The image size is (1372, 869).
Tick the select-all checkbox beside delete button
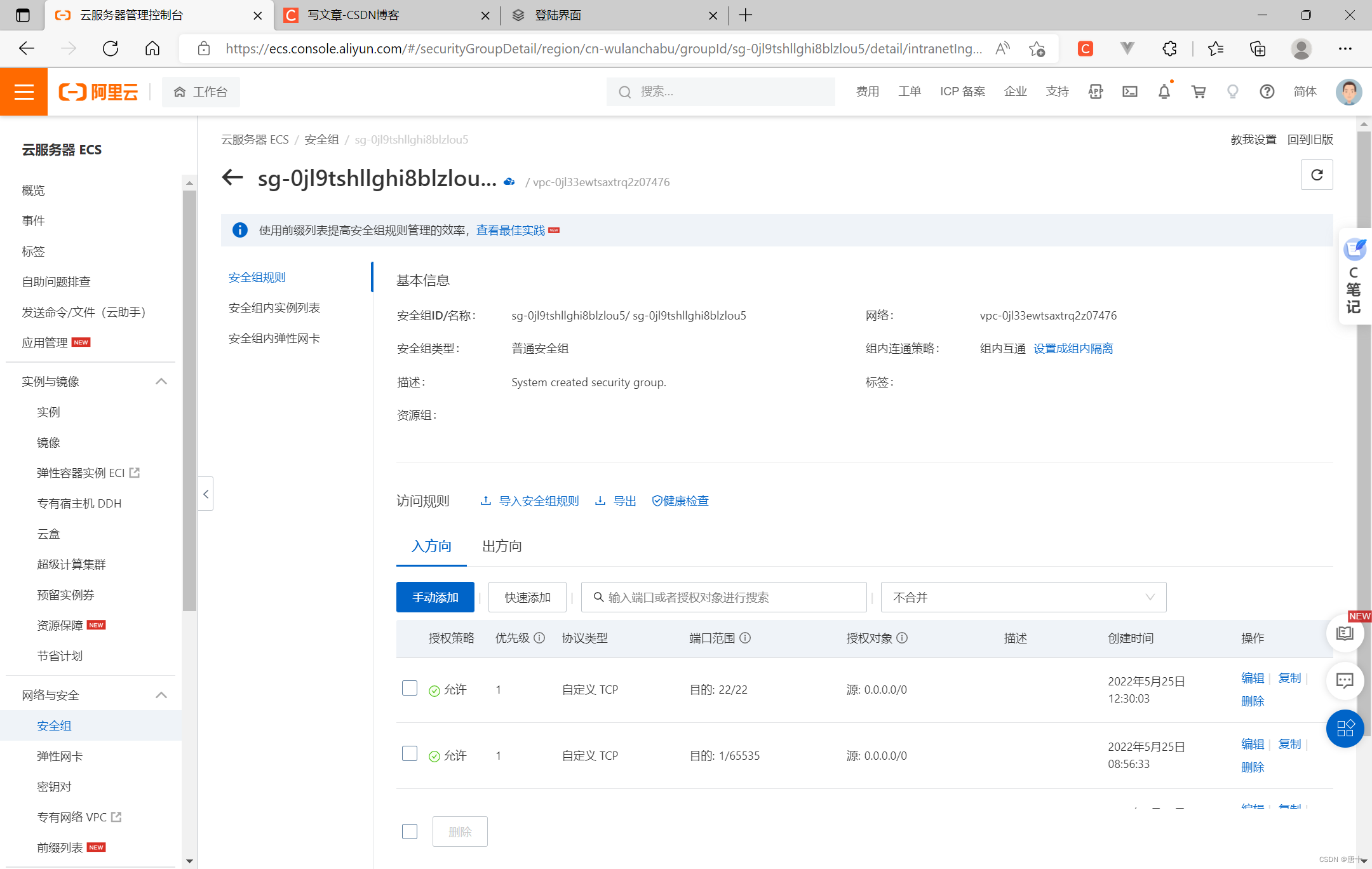click(x=410, y=832)
